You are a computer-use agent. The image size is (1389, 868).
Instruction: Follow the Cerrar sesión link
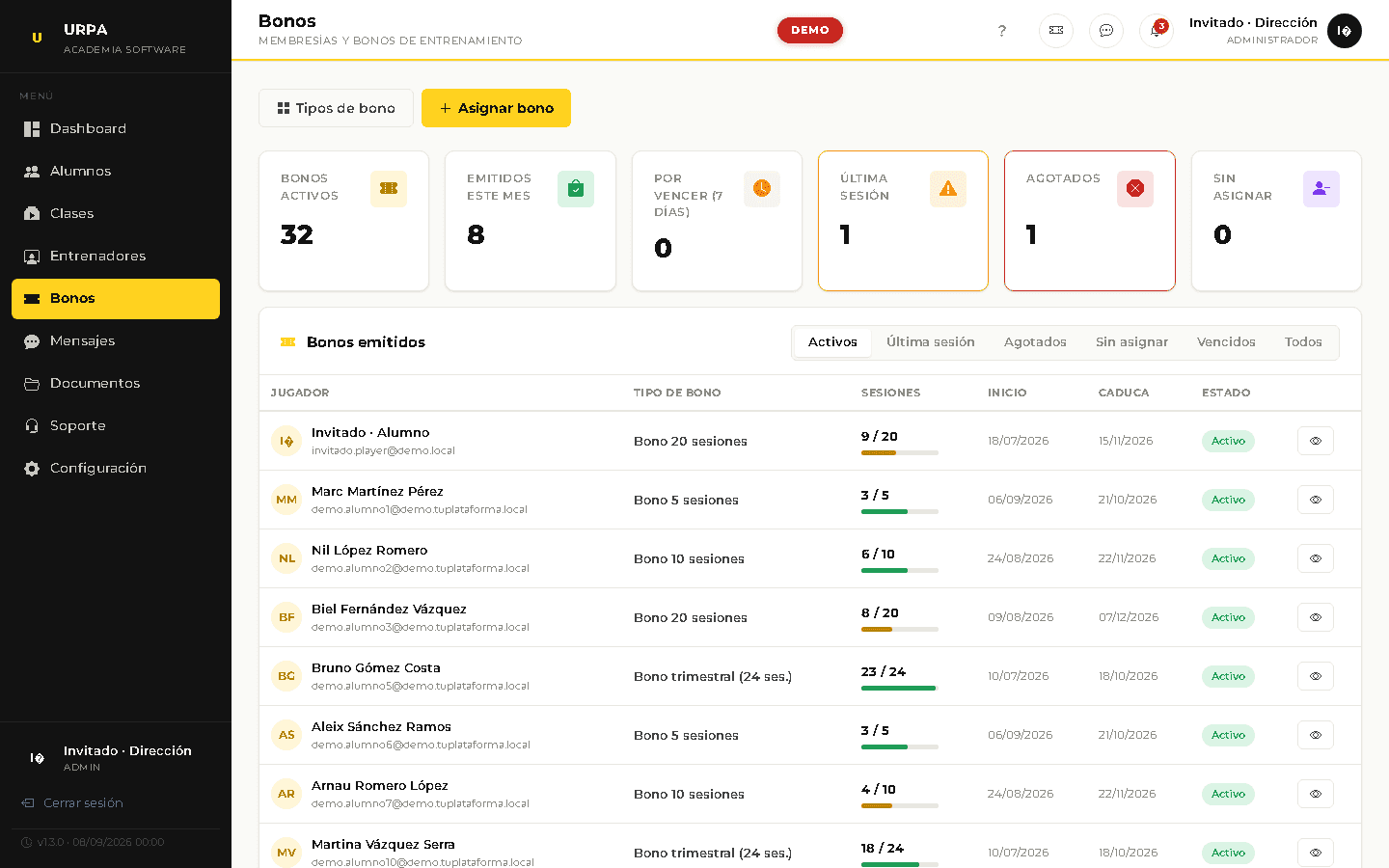72,802
